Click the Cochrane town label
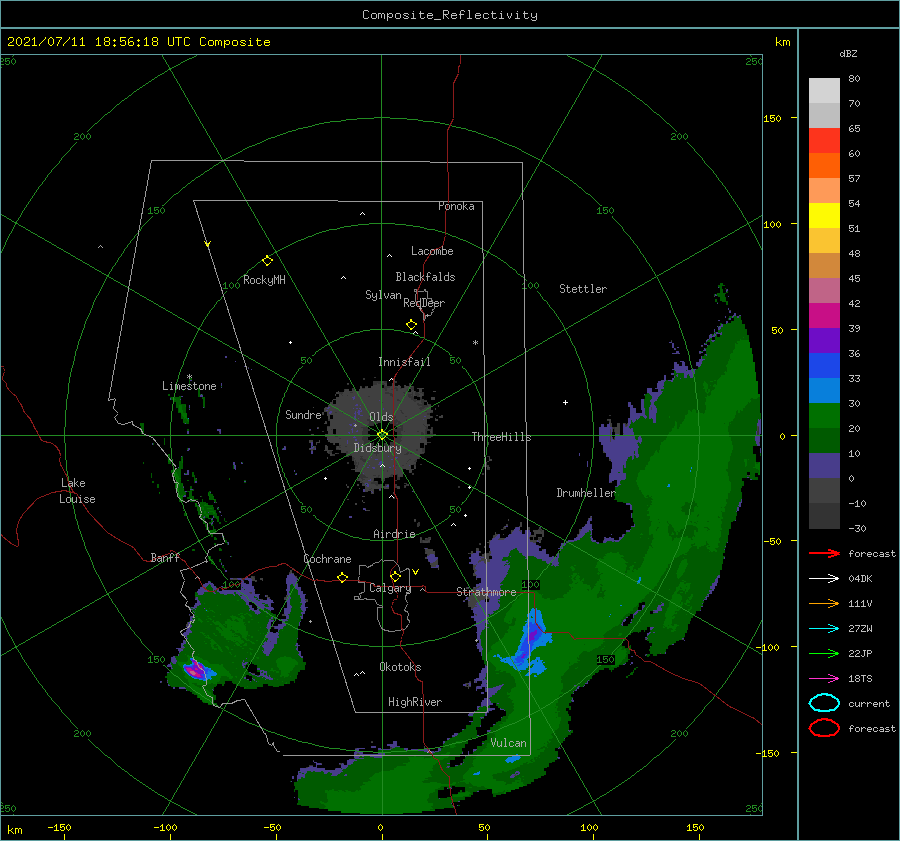Image resolution: width=900 pixels, height=841 pixels. [327, 559]
